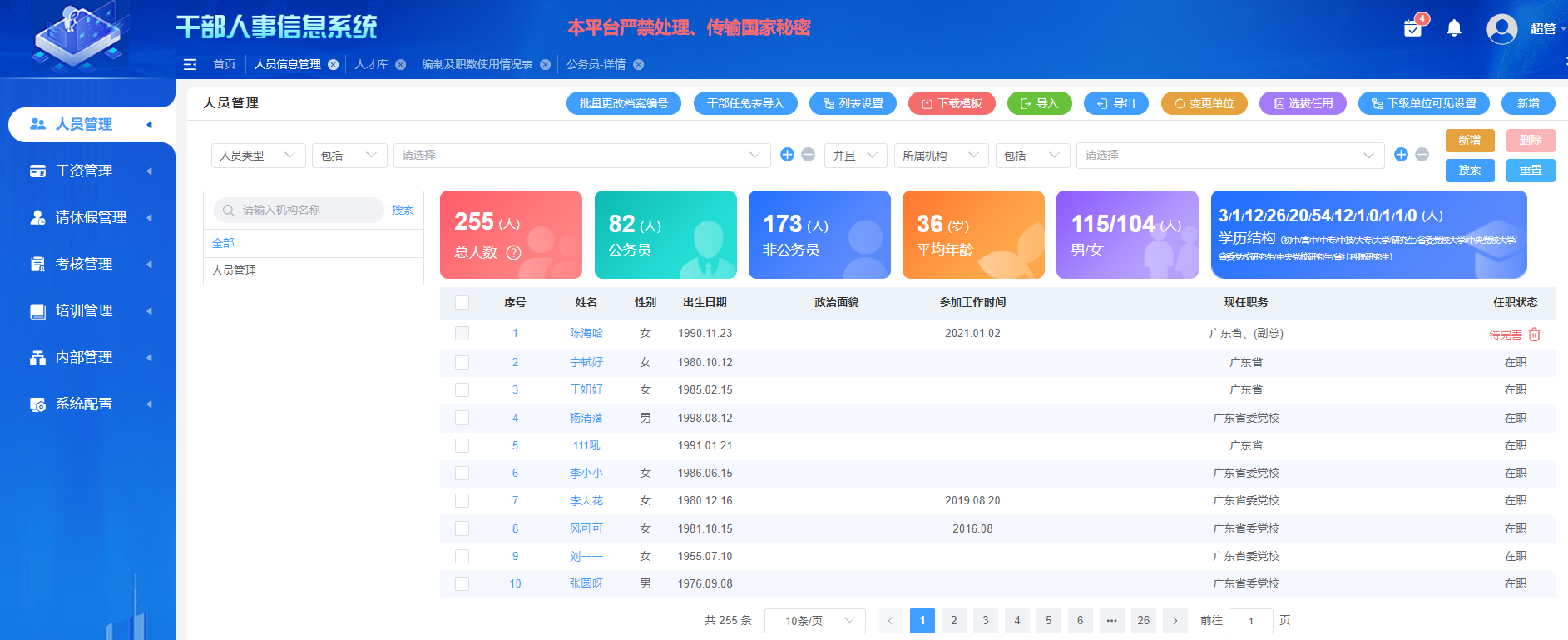Open 陈海哈 name link
Screen dimensions: 1568x640
point(586,333)
